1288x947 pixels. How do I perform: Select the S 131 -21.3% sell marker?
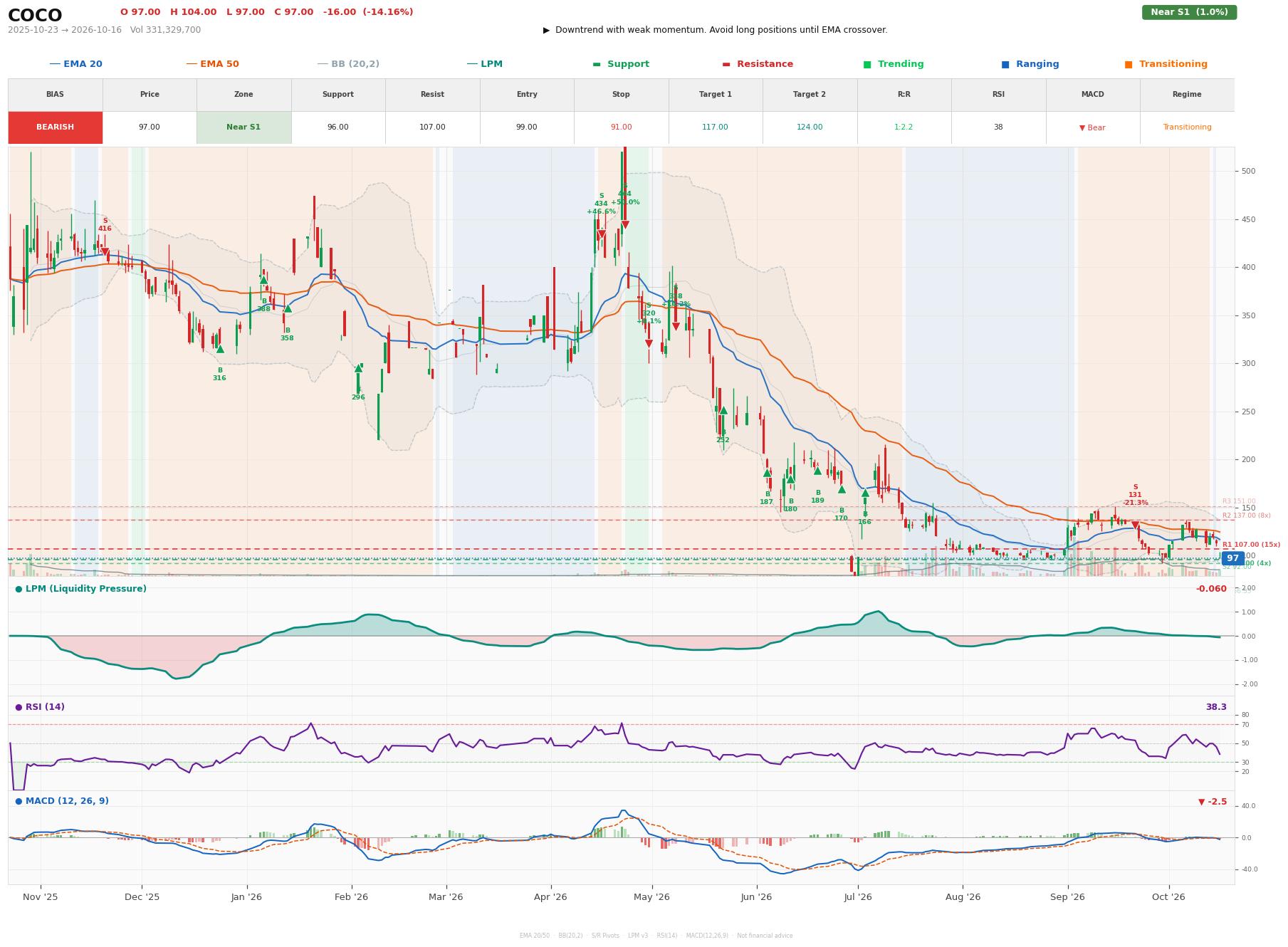click(x=1135, y=525)
